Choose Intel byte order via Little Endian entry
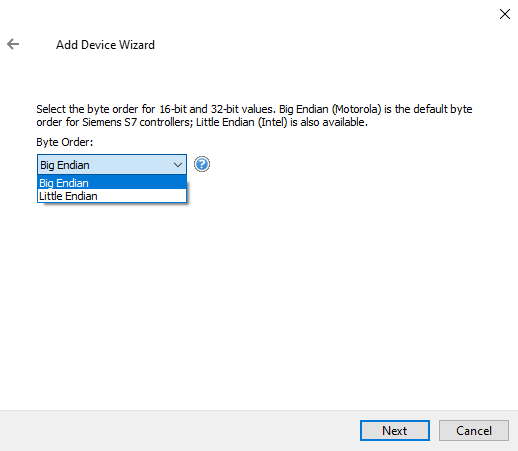The height and width of the screenshot is (451, 518). pyautogui.click(x=112, y=196)
